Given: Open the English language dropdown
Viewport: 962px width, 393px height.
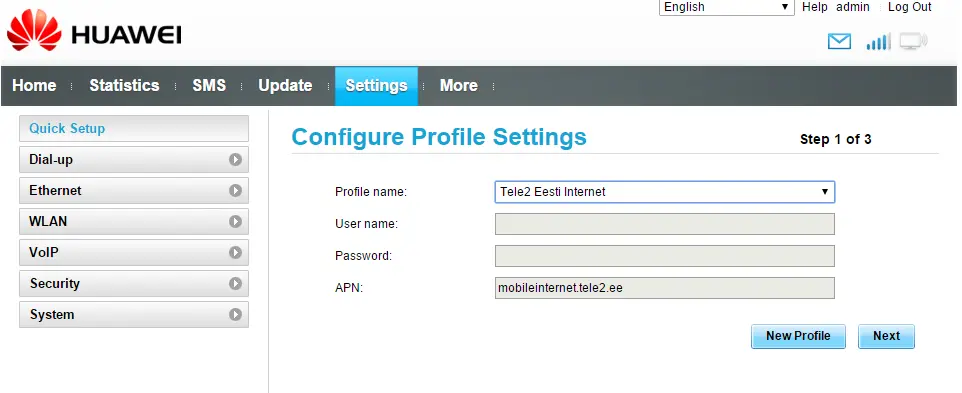Looking at the screenshot, I should (x=726, y=7).
